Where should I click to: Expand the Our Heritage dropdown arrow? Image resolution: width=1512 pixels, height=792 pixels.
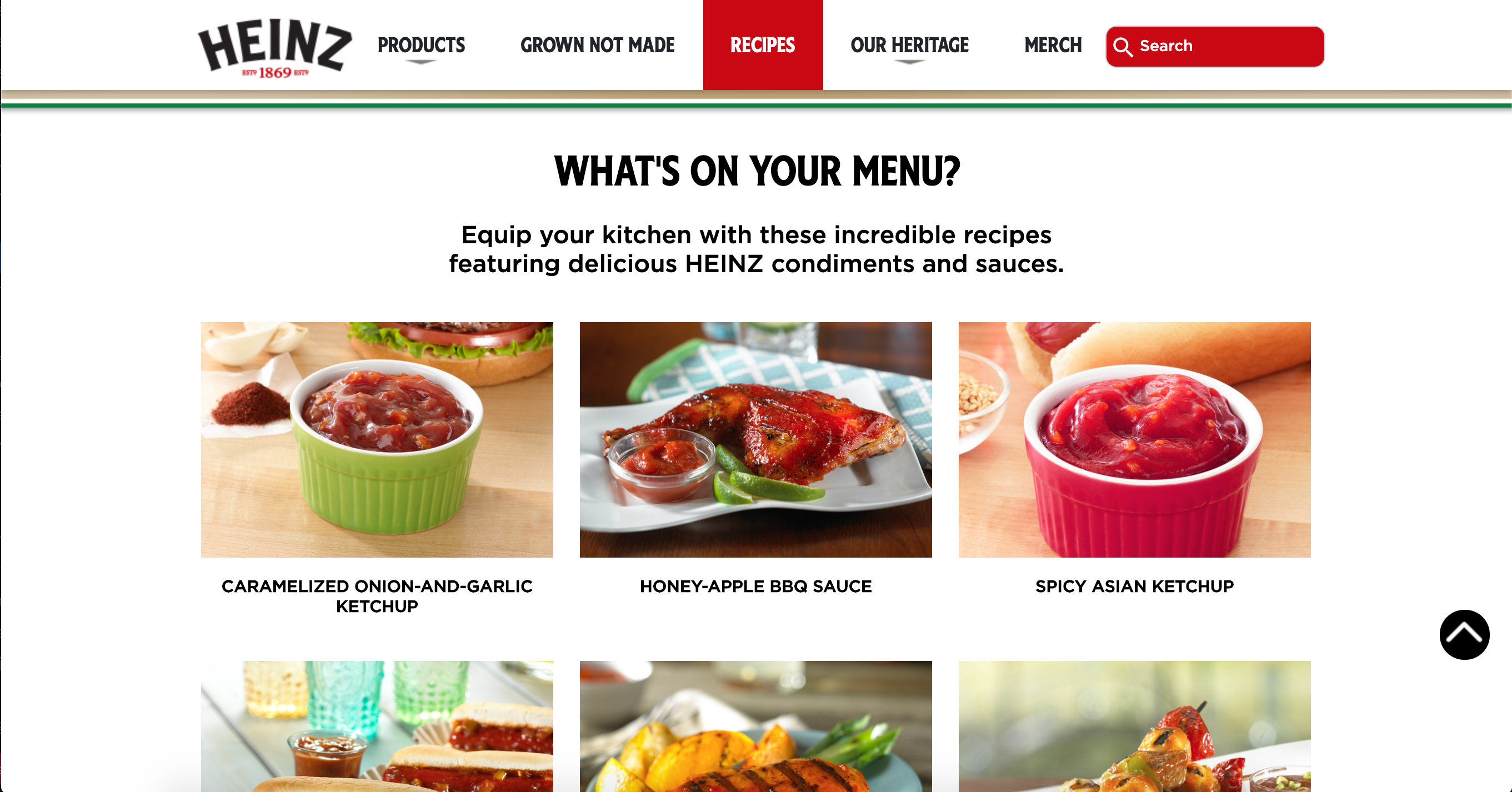tap(909, 62)
